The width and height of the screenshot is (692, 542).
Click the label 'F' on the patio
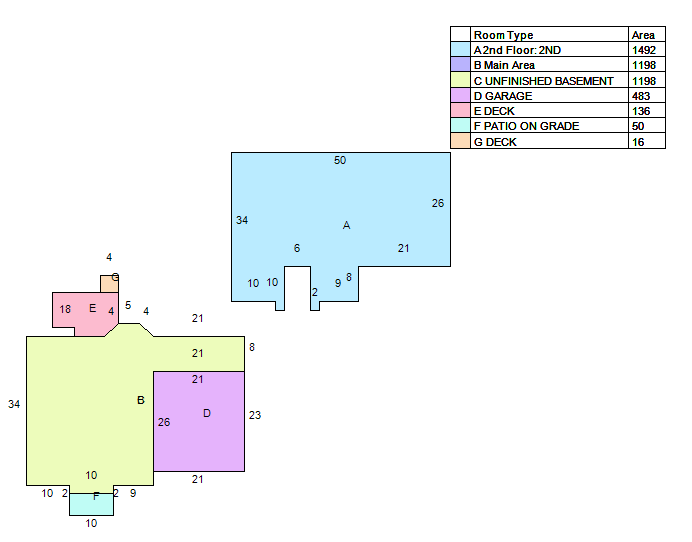coord(96,497)
